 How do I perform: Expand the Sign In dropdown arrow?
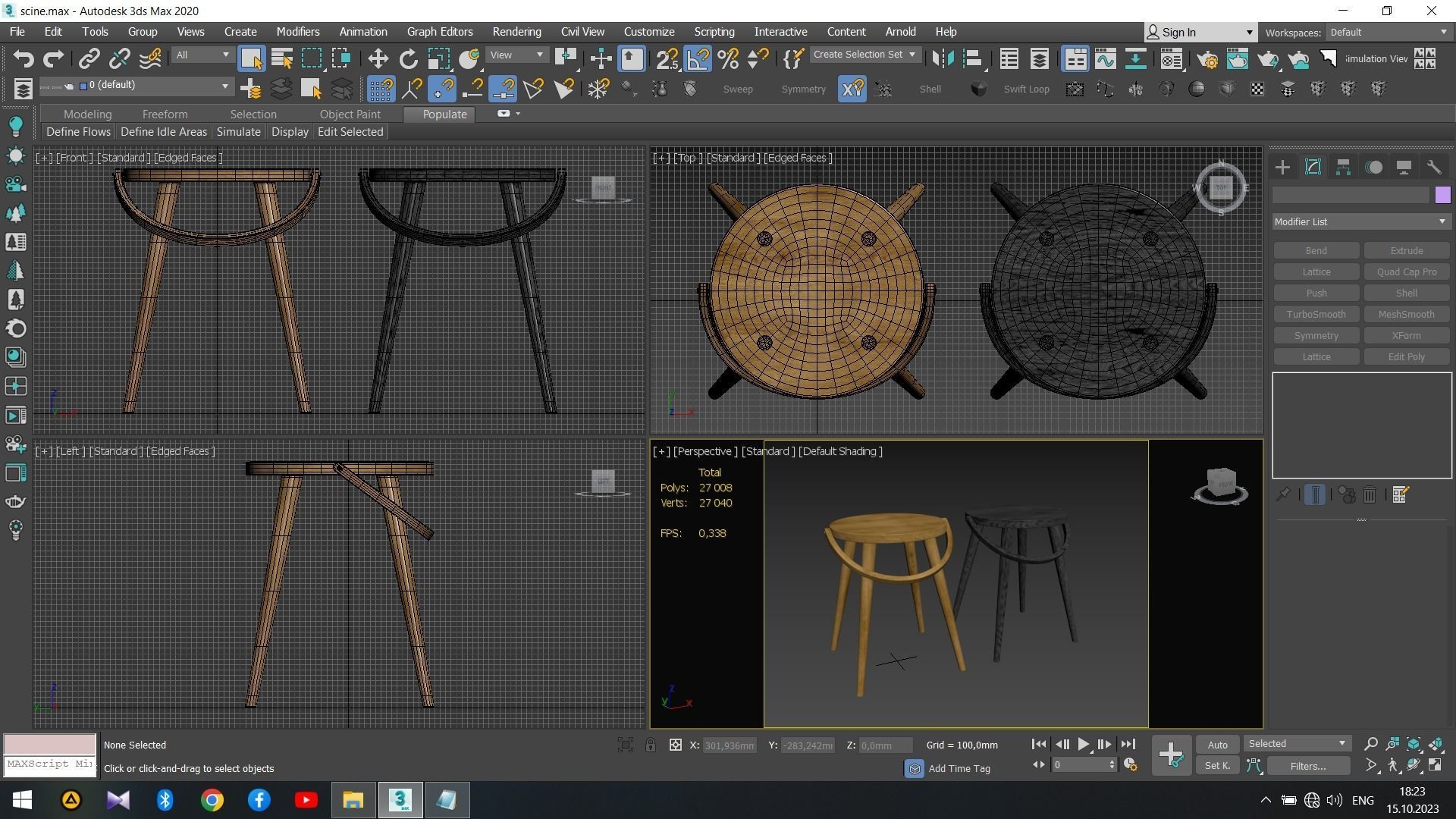click(1249, 33)
